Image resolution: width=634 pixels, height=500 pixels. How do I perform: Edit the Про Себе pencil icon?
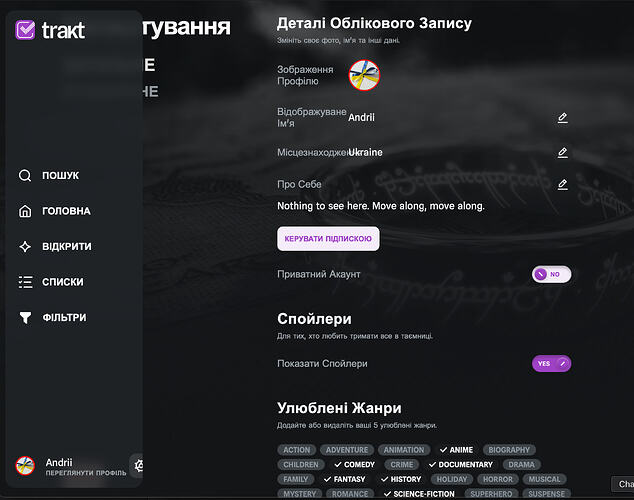[562, 184]
